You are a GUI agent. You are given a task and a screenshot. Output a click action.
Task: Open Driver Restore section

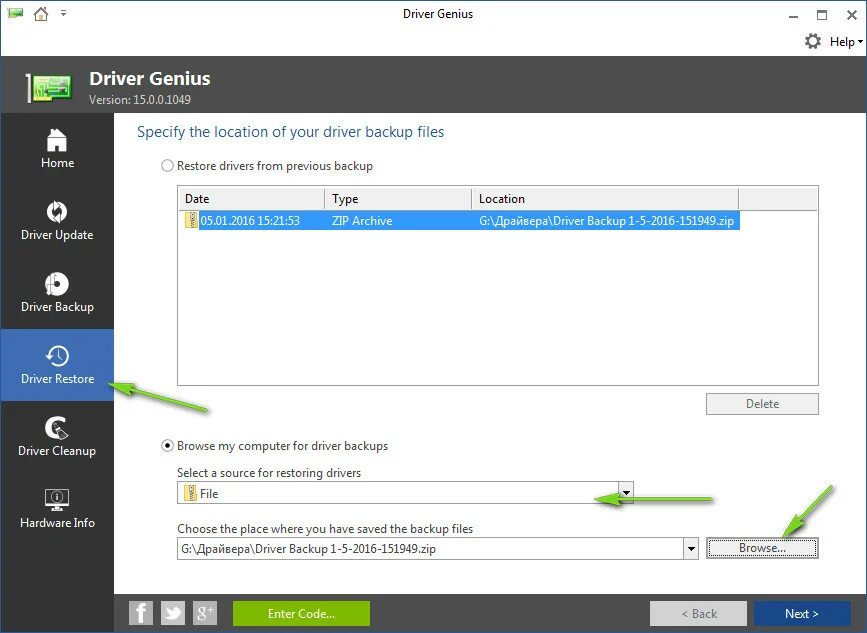[x=57, y=365]
